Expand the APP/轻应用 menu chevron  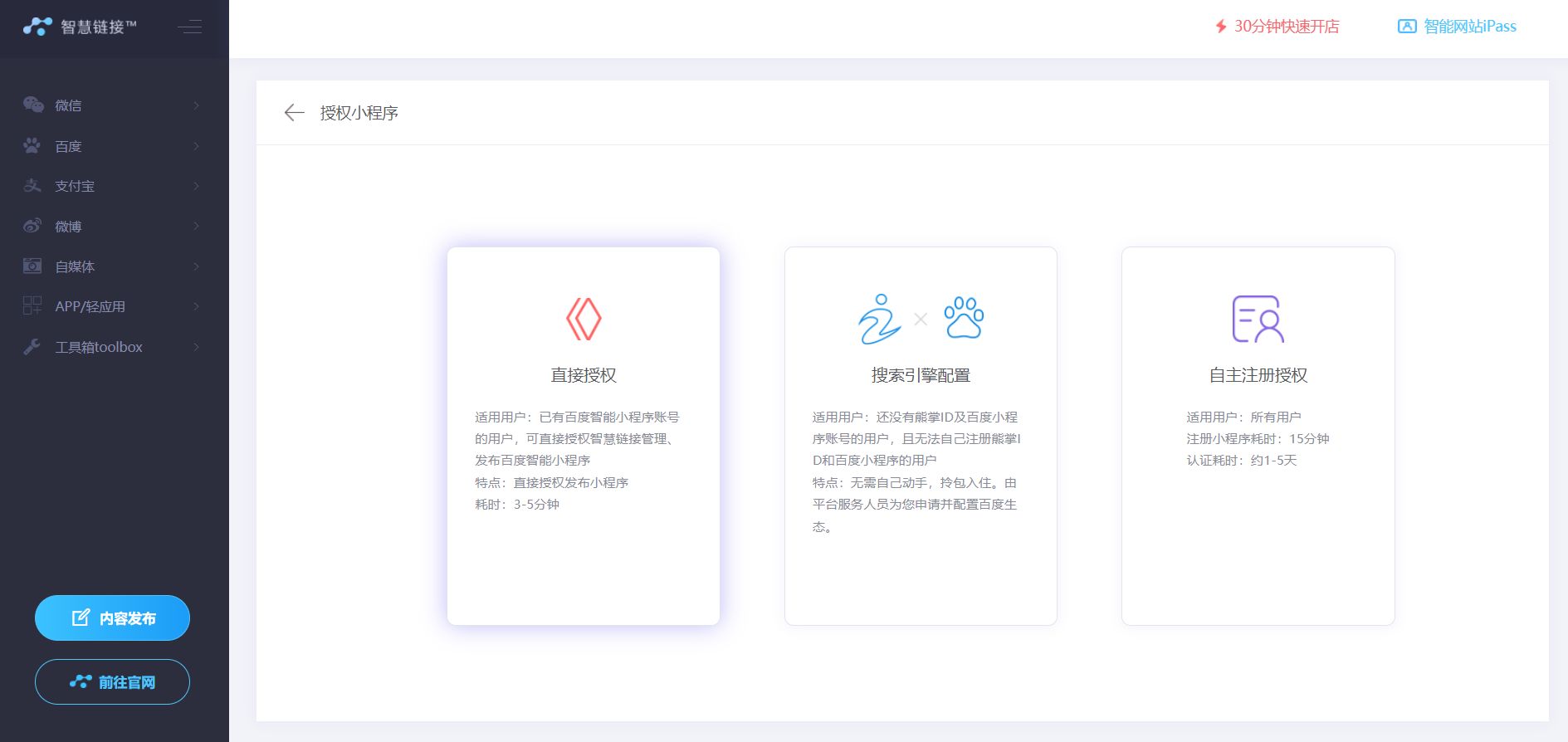coord(197,306)
